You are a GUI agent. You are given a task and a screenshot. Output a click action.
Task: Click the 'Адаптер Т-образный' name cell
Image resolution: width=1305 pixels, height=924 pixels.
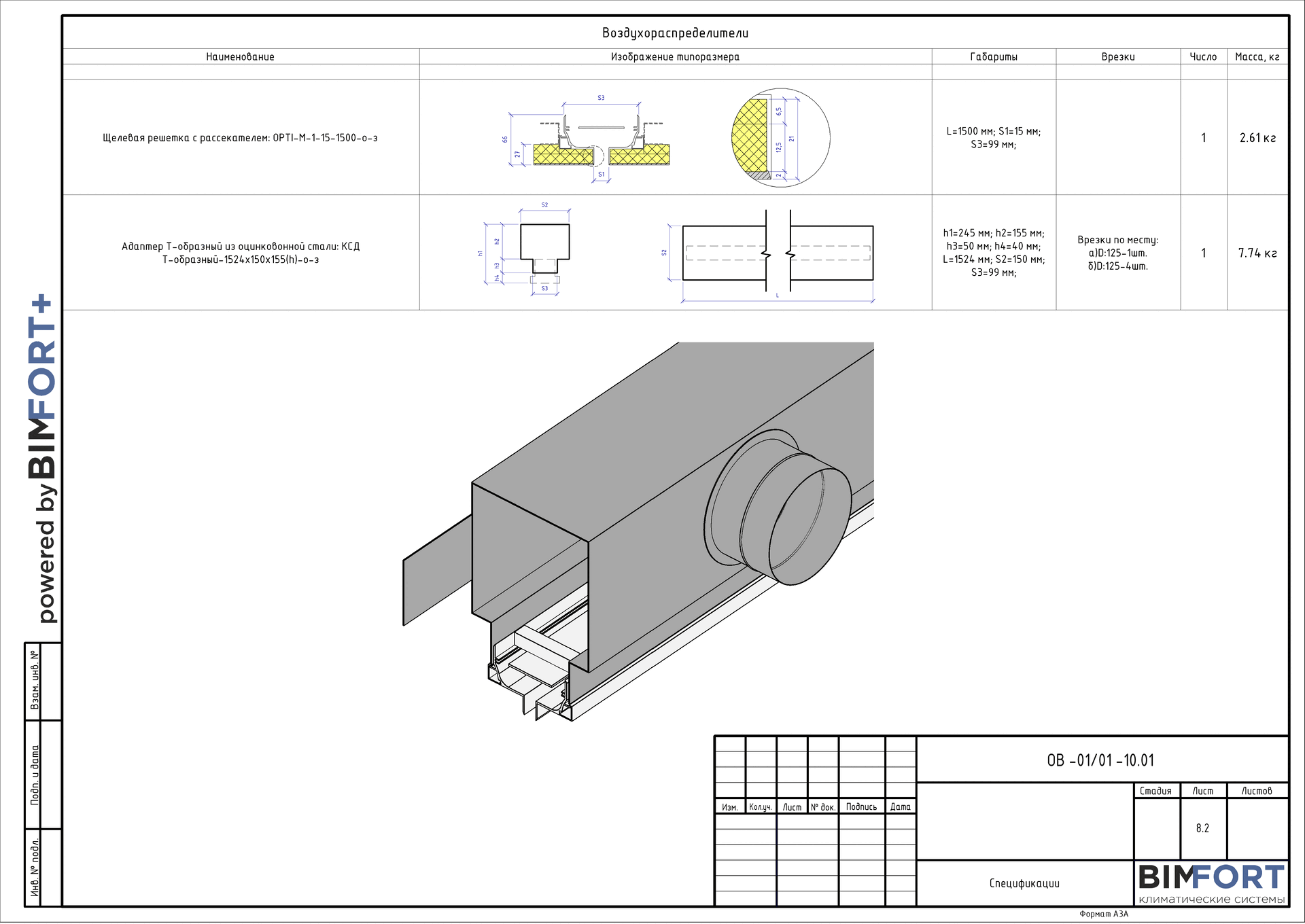pyautogui.click(x=240, y=253)
